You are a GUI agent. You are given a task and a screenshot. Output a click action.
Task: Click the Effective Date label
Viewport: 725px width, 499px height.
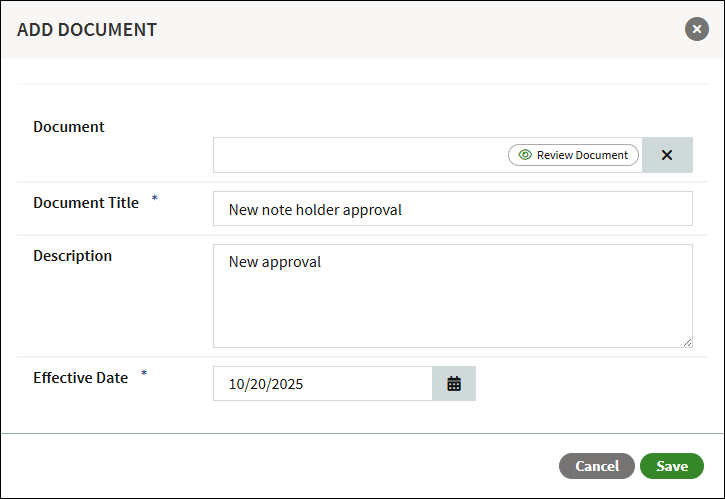tap(80, 378)
